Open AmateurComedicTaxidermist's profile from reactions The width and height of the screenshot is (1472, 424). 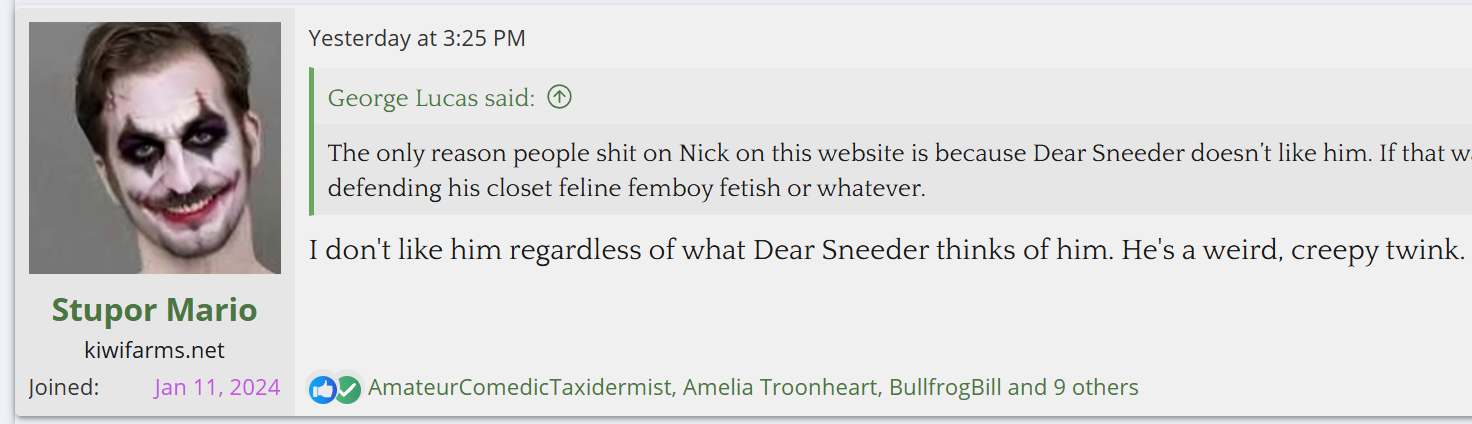519,387
